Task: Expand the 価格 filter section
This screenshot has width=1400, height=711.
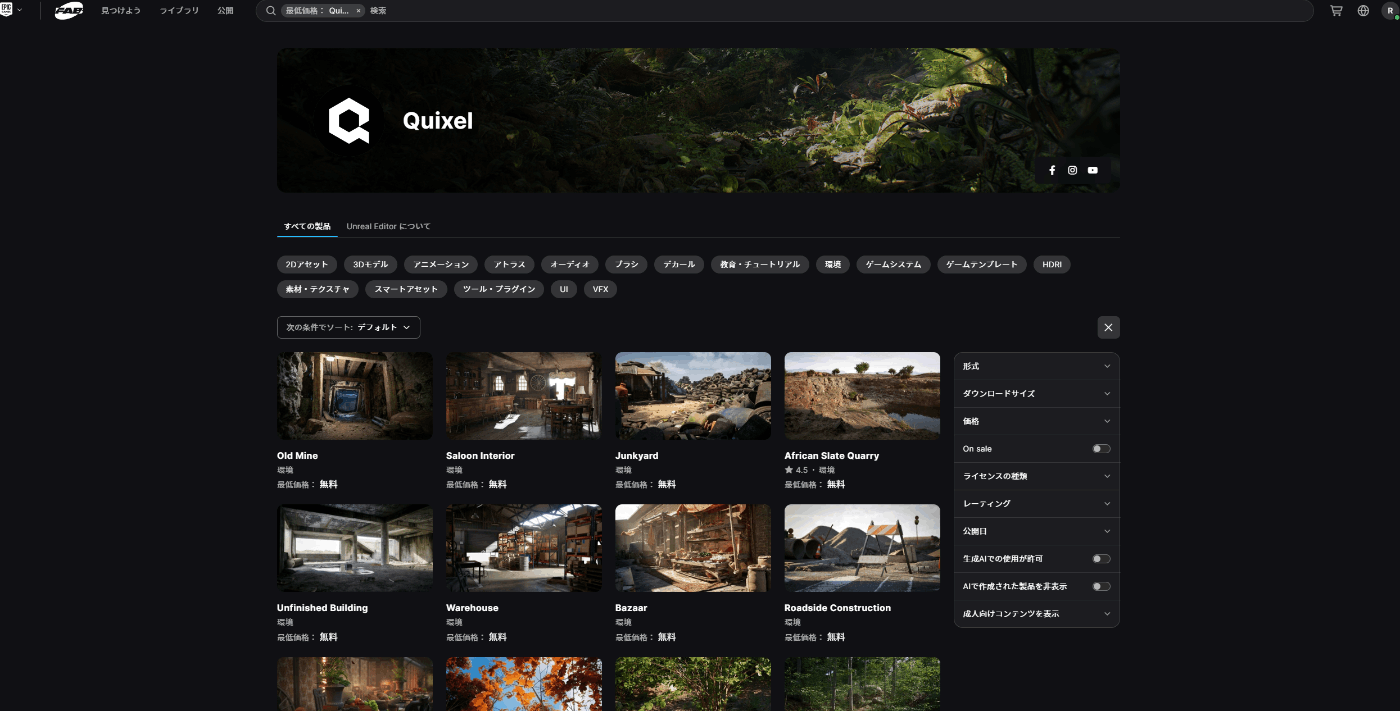Action: pyautogui.click(x=1037, y=421)
